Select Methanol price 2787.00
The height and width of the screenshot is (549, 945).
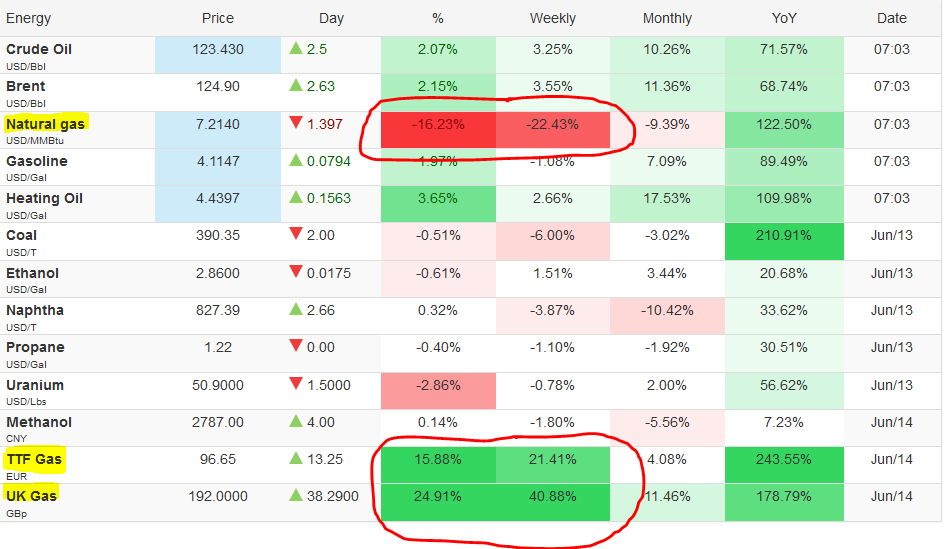coord(218,422)
